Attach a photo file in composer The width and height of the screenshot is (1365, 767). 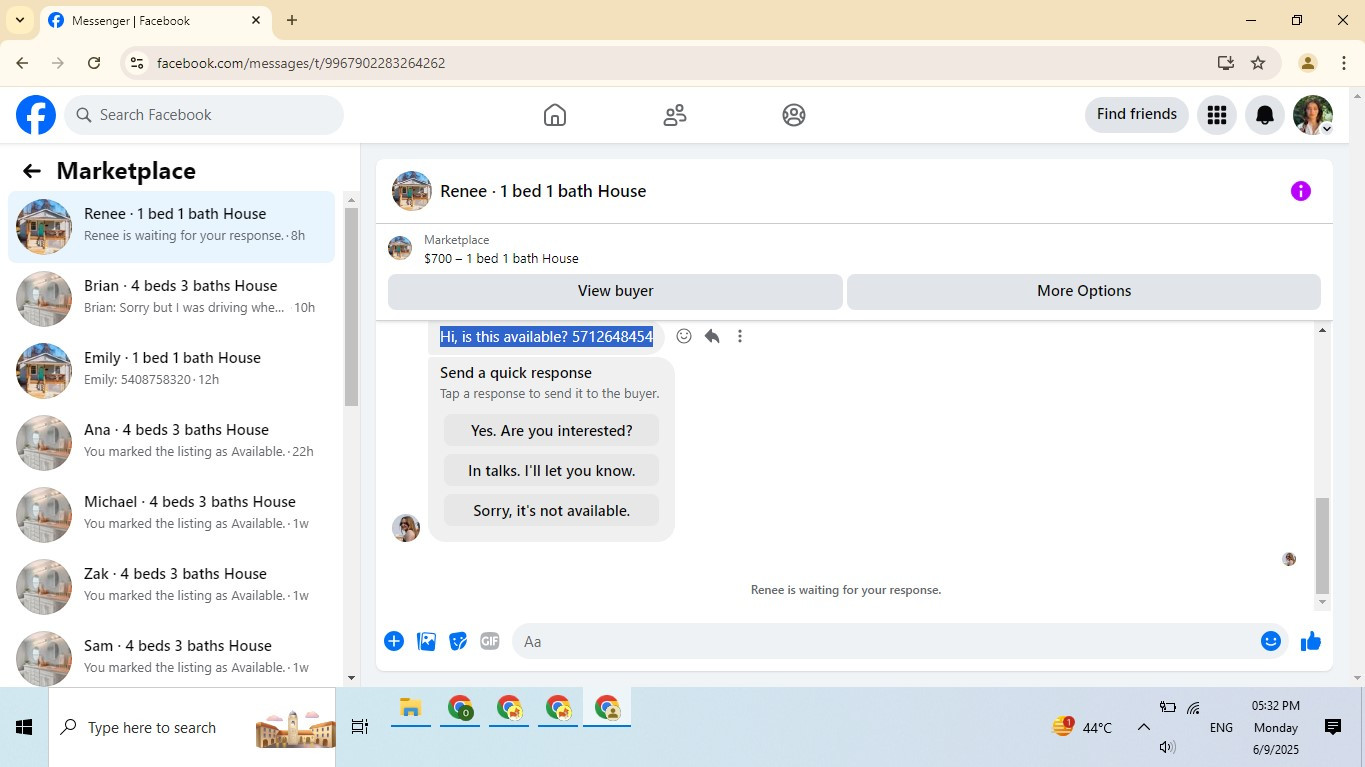pyautogui.click(x=426, y=641)
